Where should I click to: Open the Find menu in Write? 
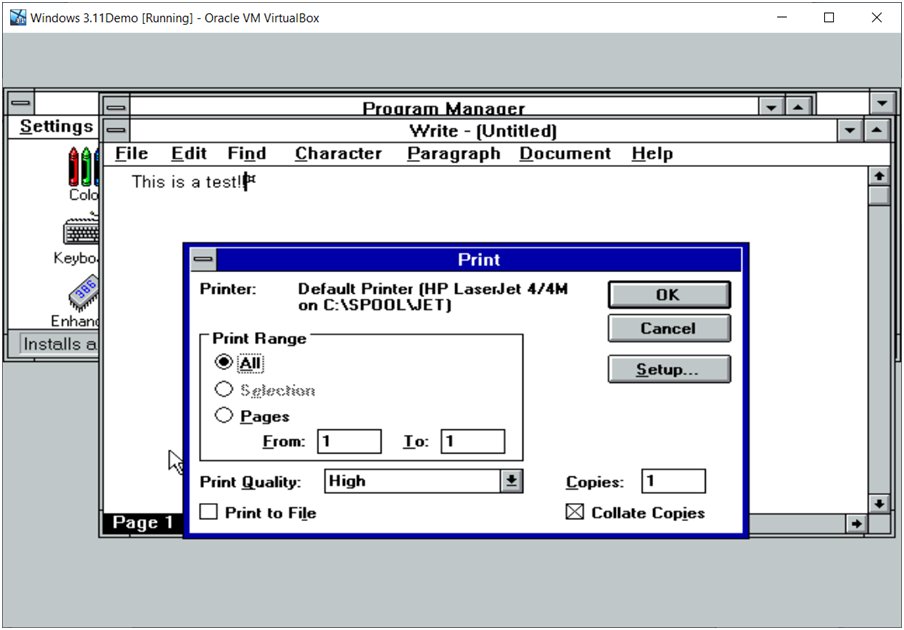(x=247, y=153)
